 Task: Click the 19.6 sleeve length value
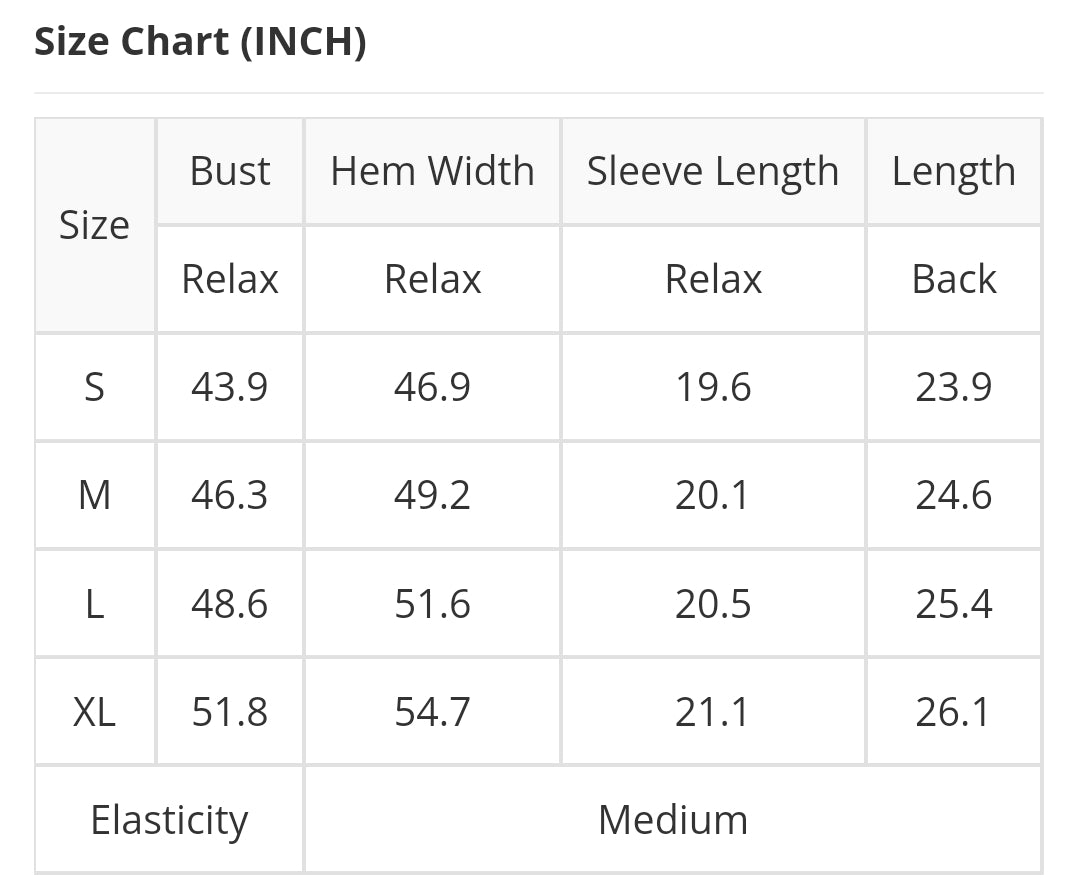[x=713, y=386]
